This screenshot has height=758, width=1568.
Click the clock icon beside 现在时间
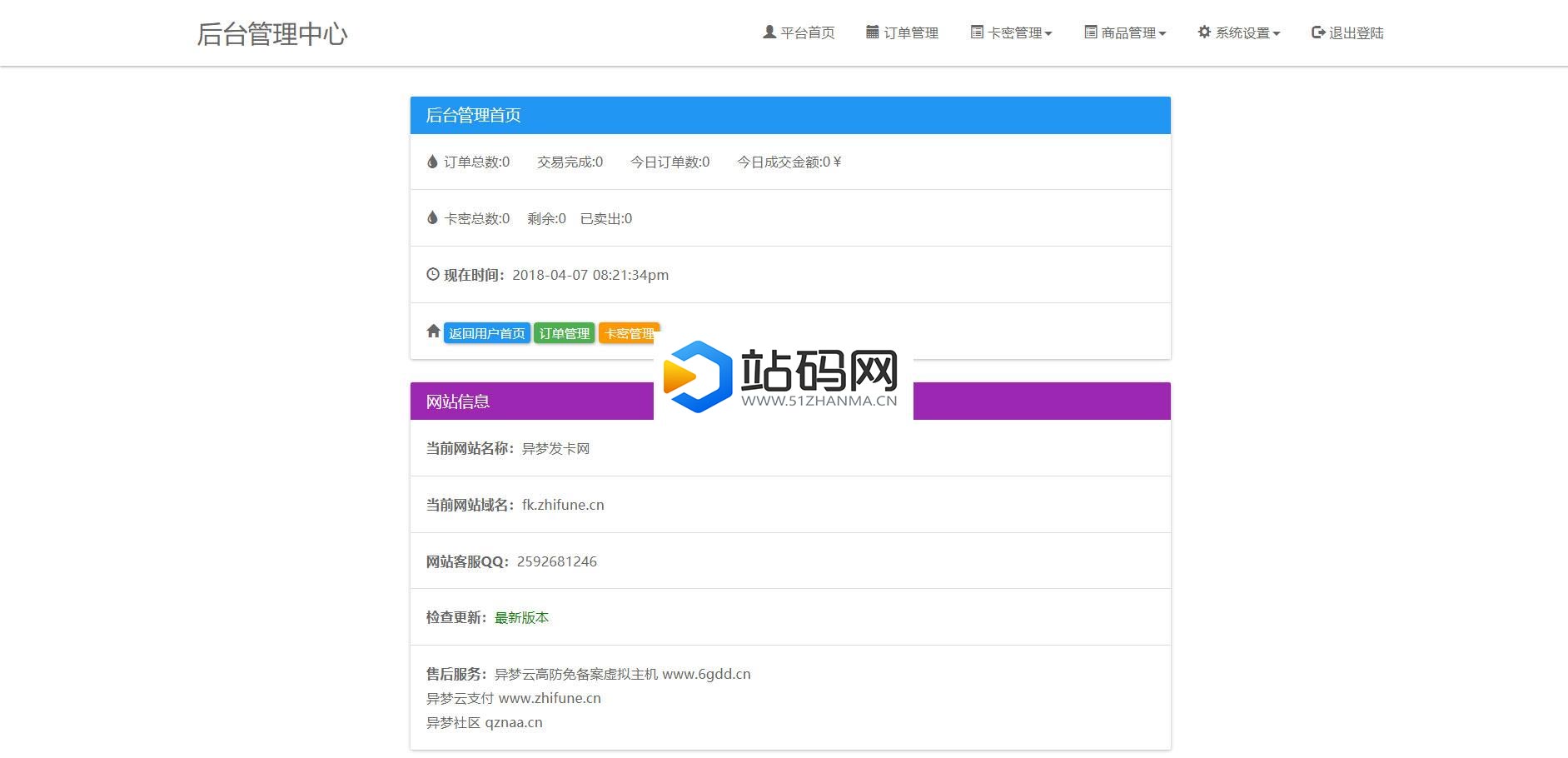tap(433, 274)
